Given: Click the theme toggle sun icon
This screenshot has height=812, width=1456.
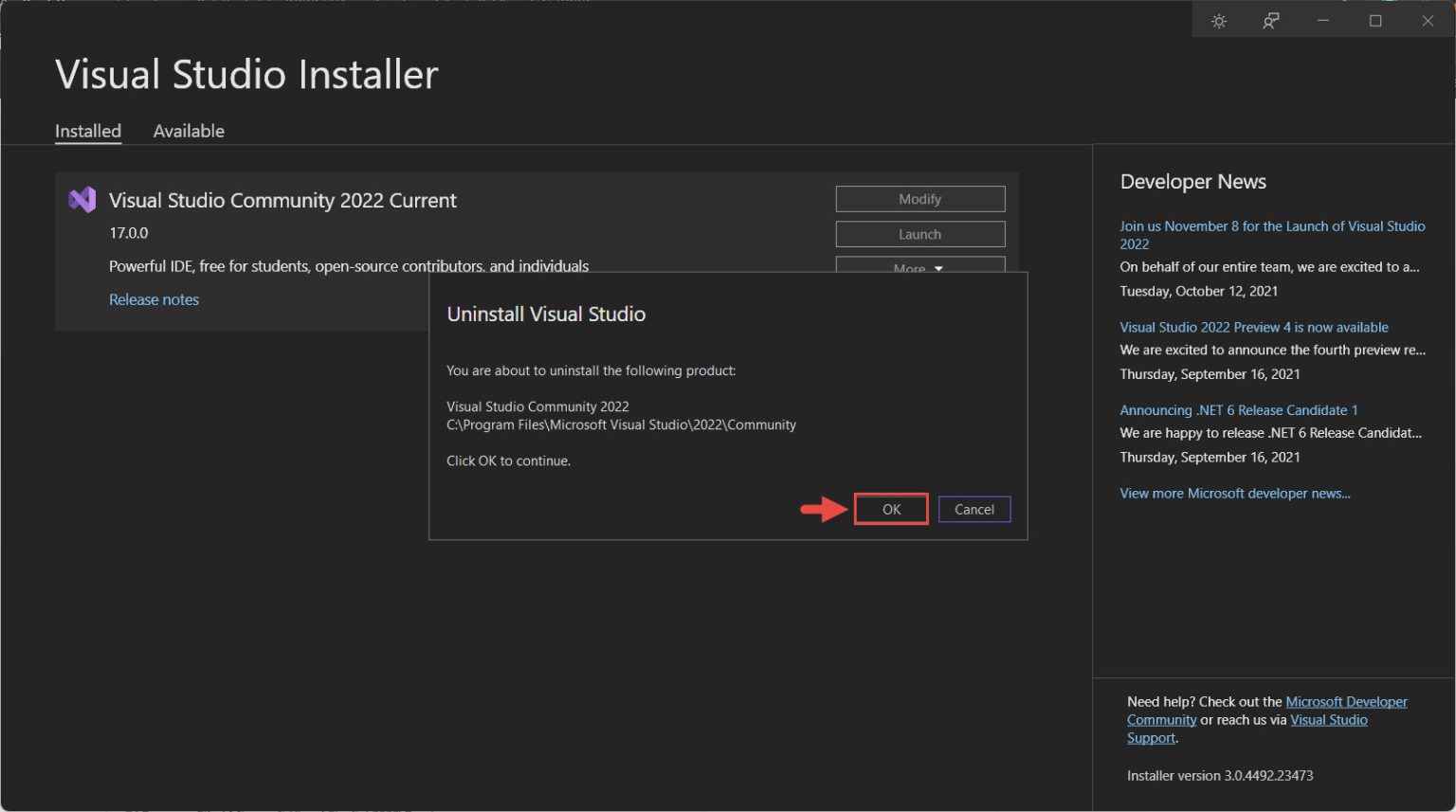Looking at the screenshot, I should point(1219,20).
